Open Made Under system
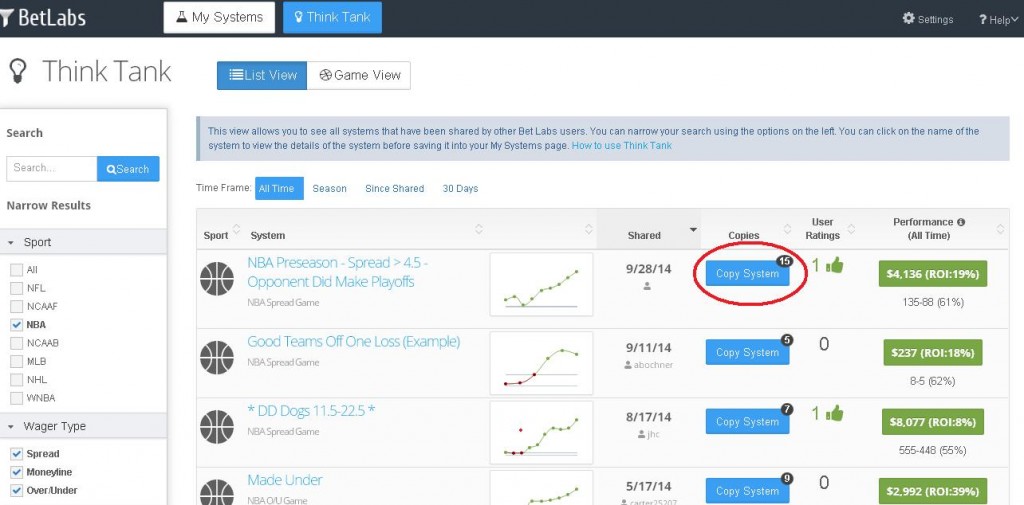The height and width of the screenshot is (505, 1024). [285, 480]
